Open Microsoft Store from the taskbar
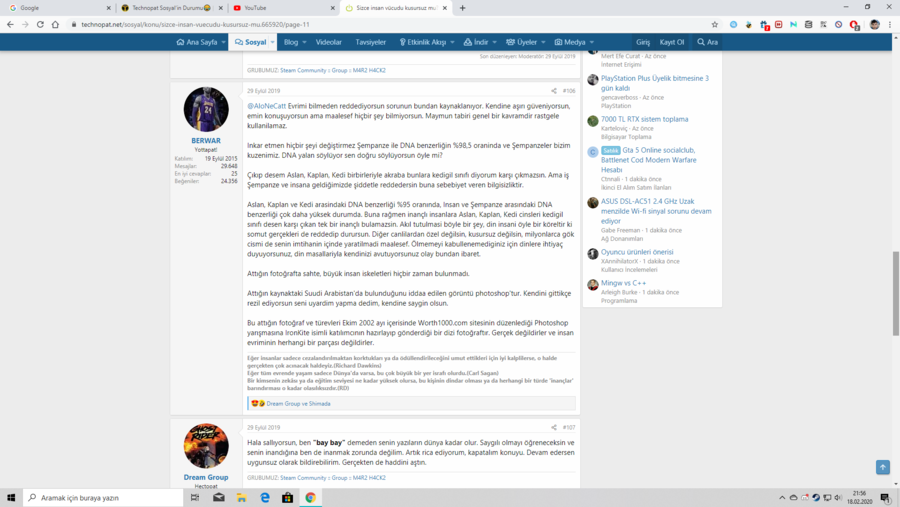The image size is (900, 507). tap(288, 497)
